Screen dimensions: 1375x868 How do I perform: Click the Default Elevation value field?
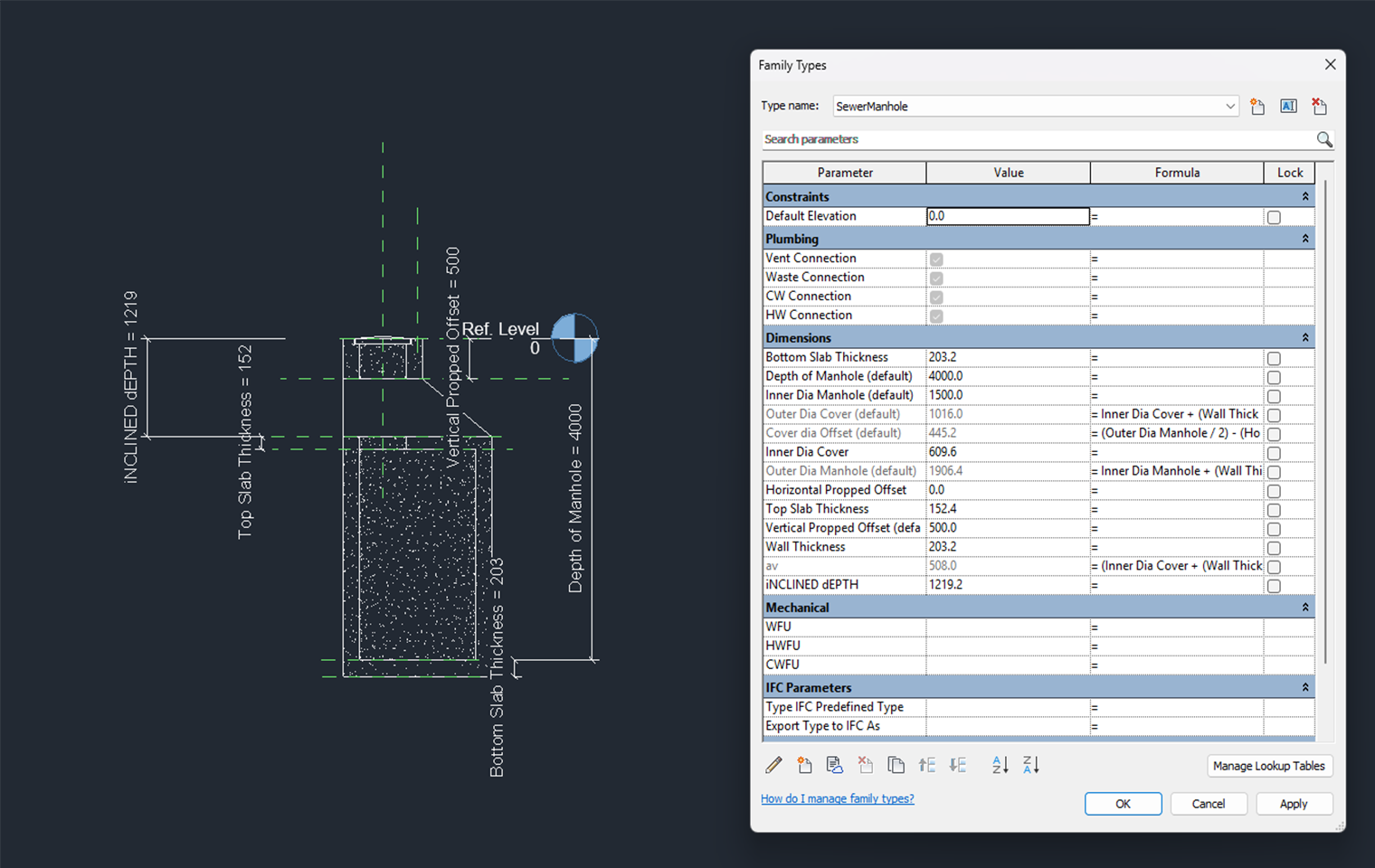point(1008,216)
